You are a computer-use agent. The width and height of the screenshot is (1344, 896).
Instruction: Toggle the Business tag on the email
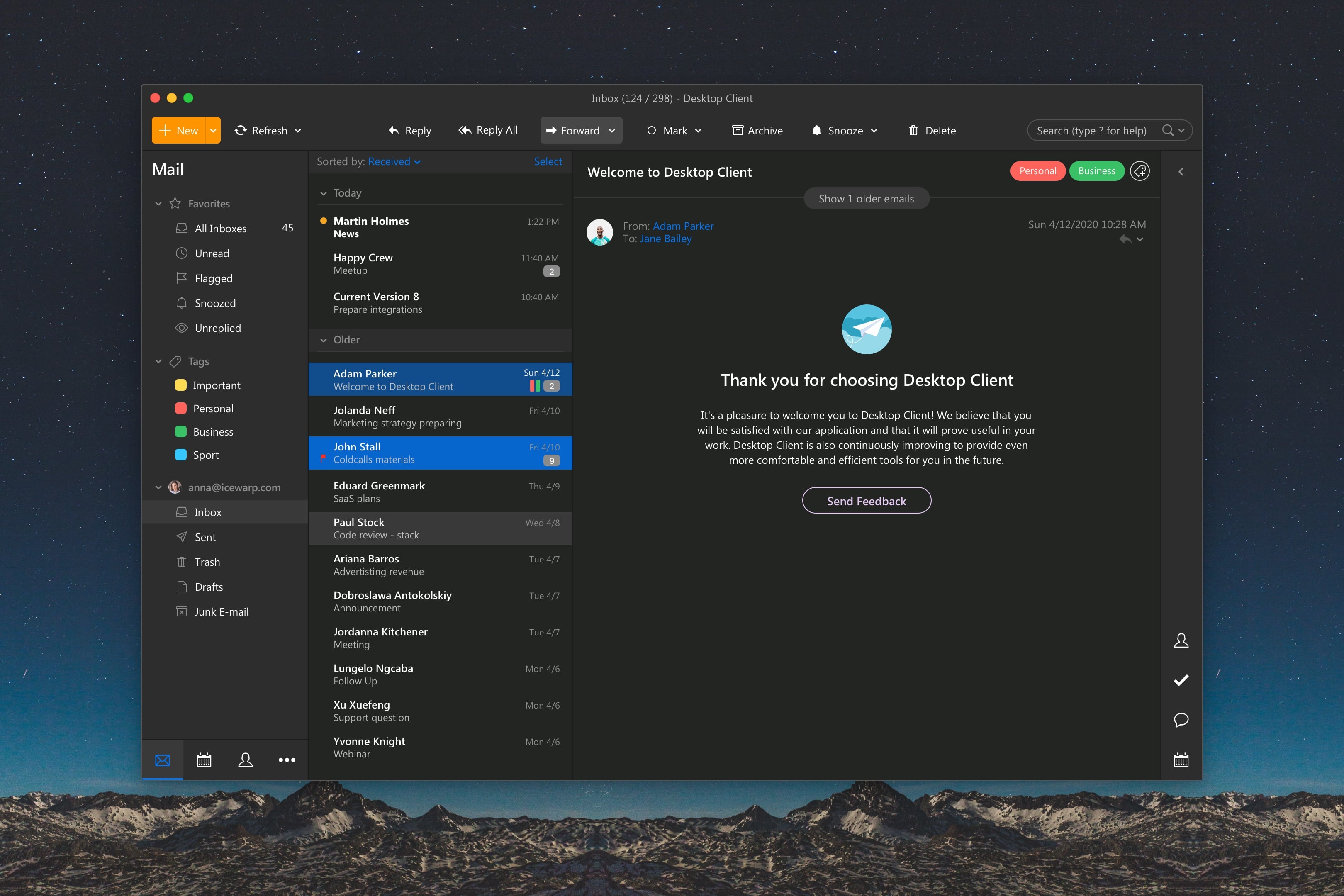(1096, 171)
